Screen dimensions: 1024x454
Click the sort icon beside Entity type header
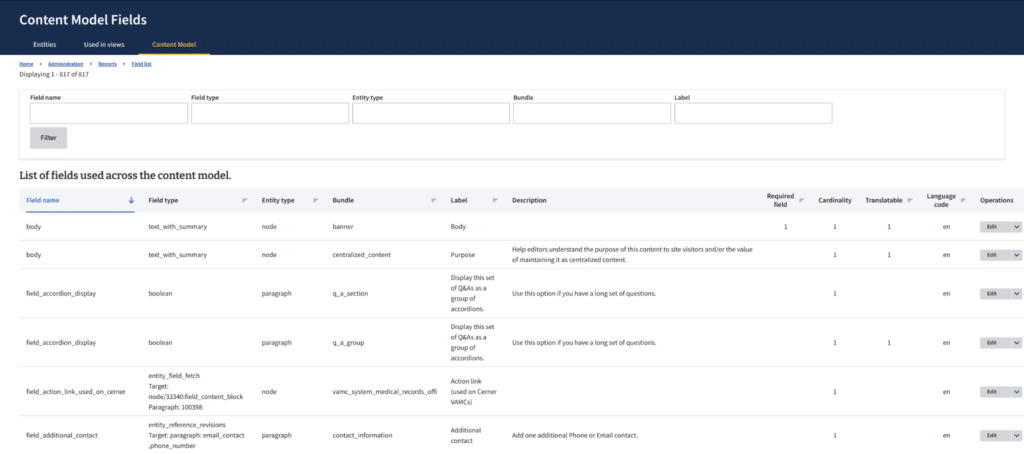315,201
